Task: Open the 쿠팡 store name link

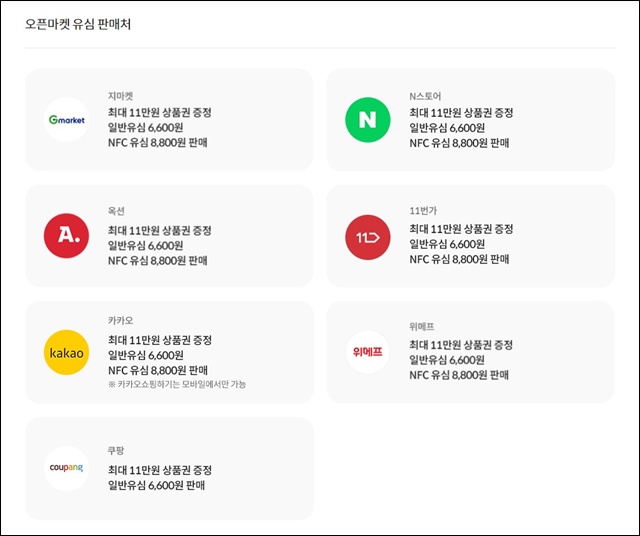Action: 116,451
